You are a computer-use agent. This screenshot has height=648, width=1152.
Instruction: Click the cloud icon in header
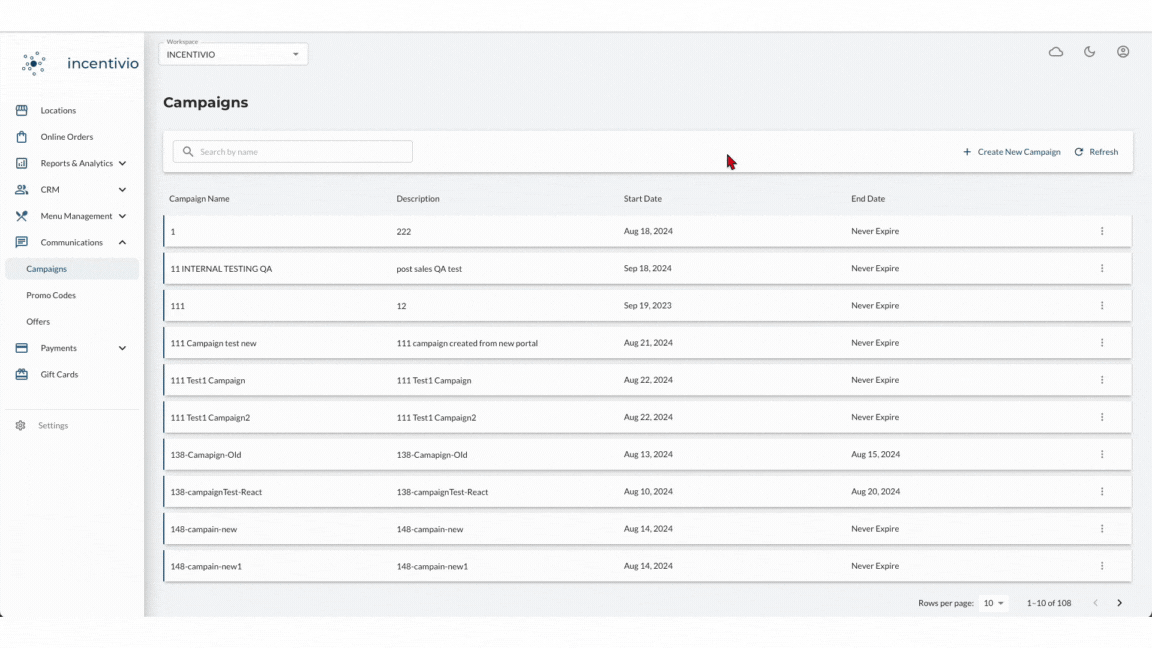pyautogui.click(x=1055, y=52)
